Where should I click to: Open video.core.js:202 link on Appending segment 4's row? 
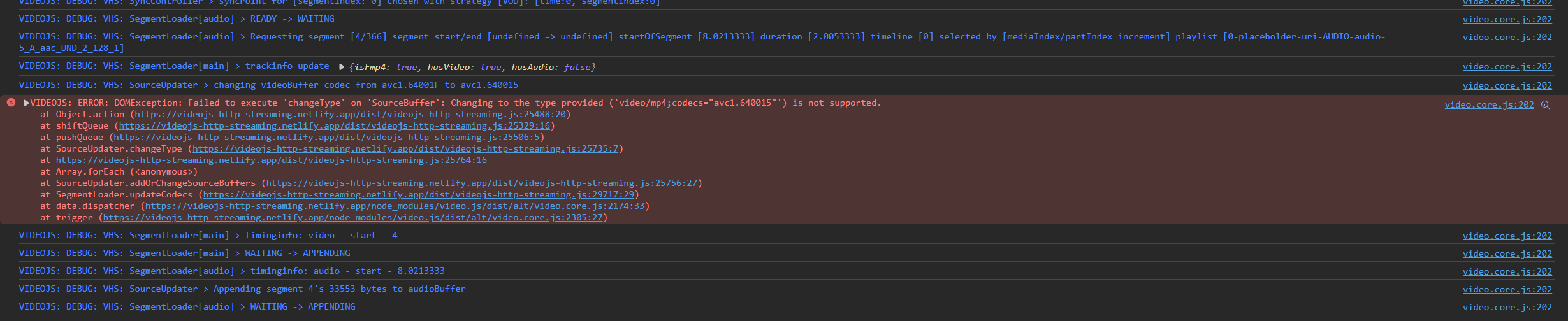click(1507, 290)
